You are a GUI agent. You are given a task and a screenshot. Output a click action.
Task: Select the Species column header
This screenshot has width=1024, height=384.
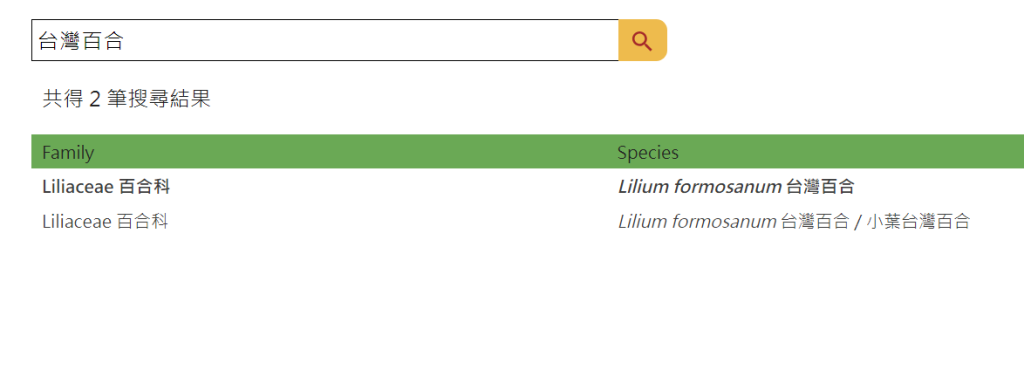point(648,152)
